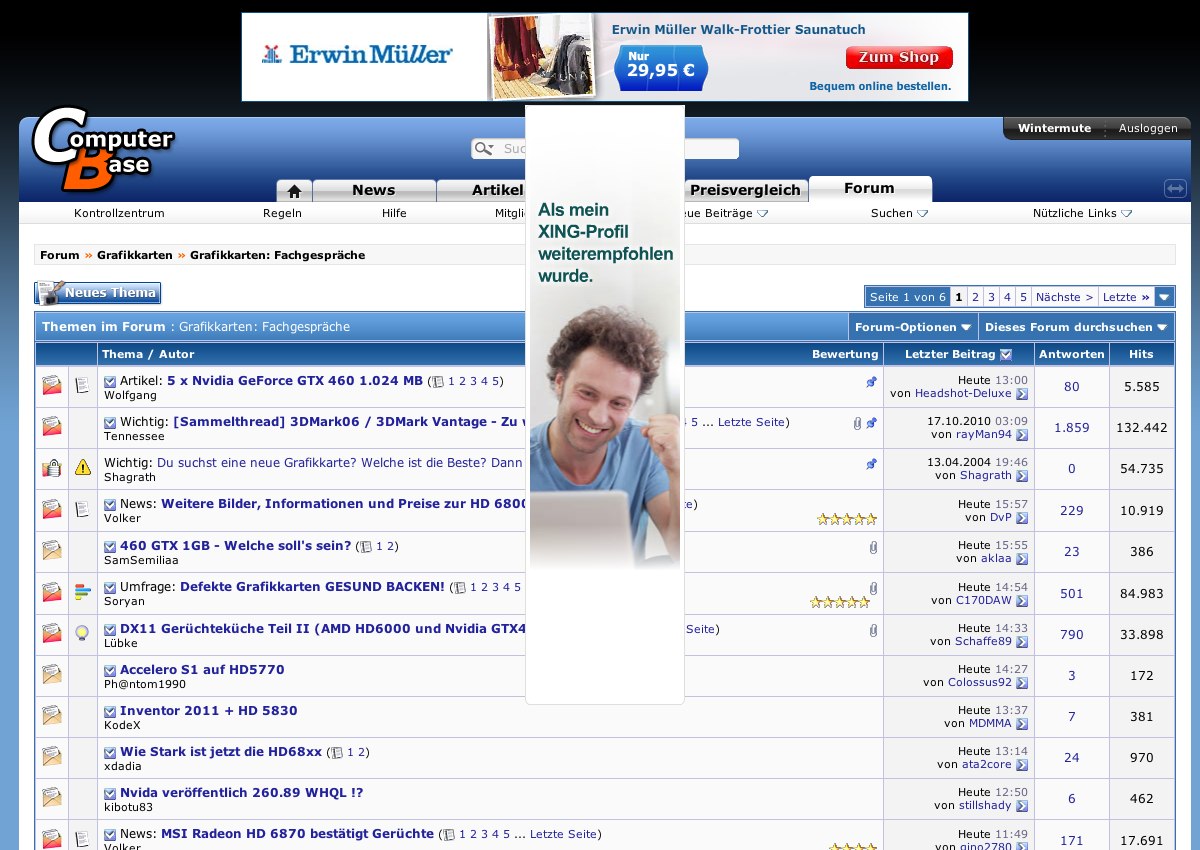Click the search magnifier icon

pyautogui.click(x=484, y=149)
